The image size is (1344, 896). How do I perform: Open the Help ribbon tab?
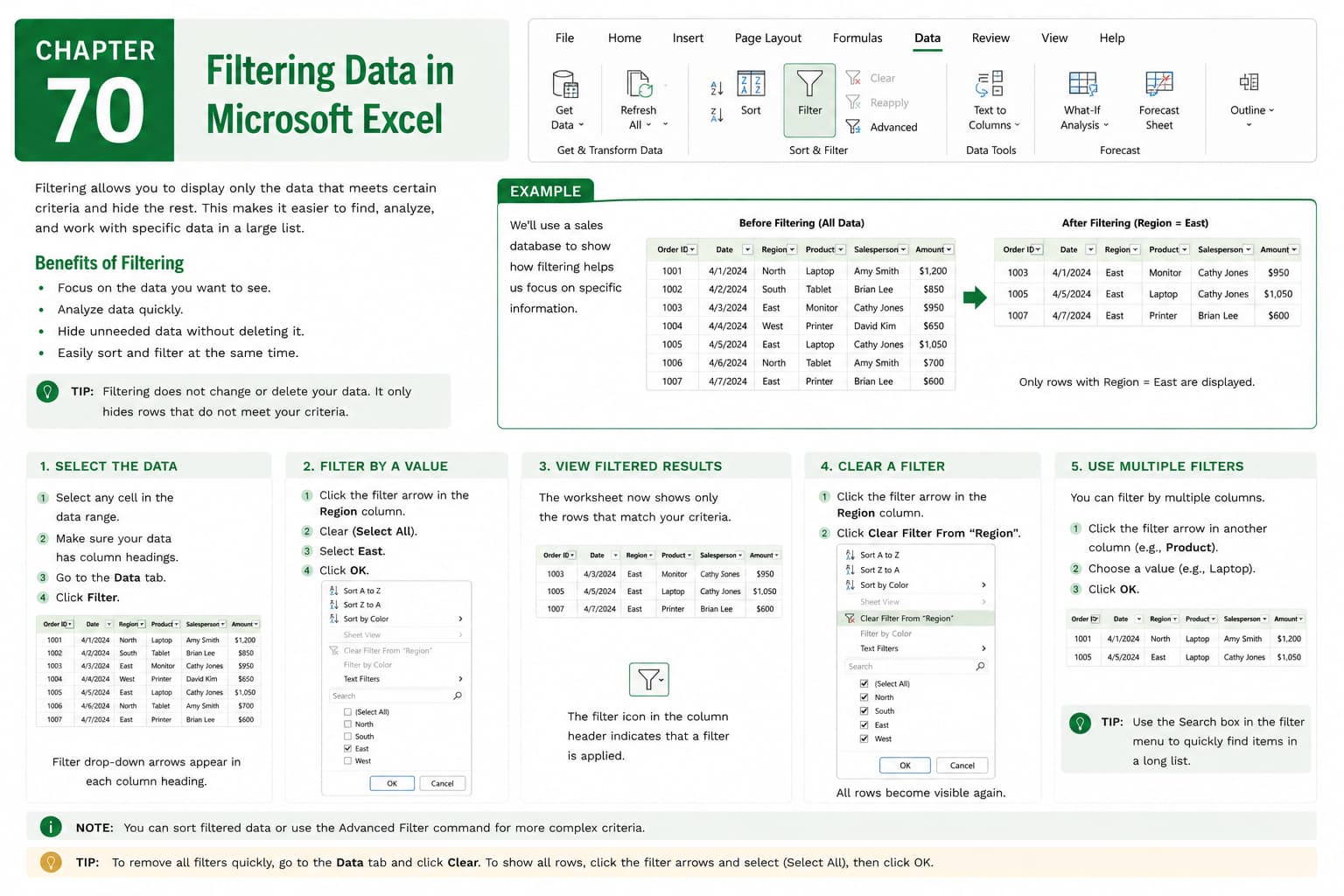(x=1112, y=38)
